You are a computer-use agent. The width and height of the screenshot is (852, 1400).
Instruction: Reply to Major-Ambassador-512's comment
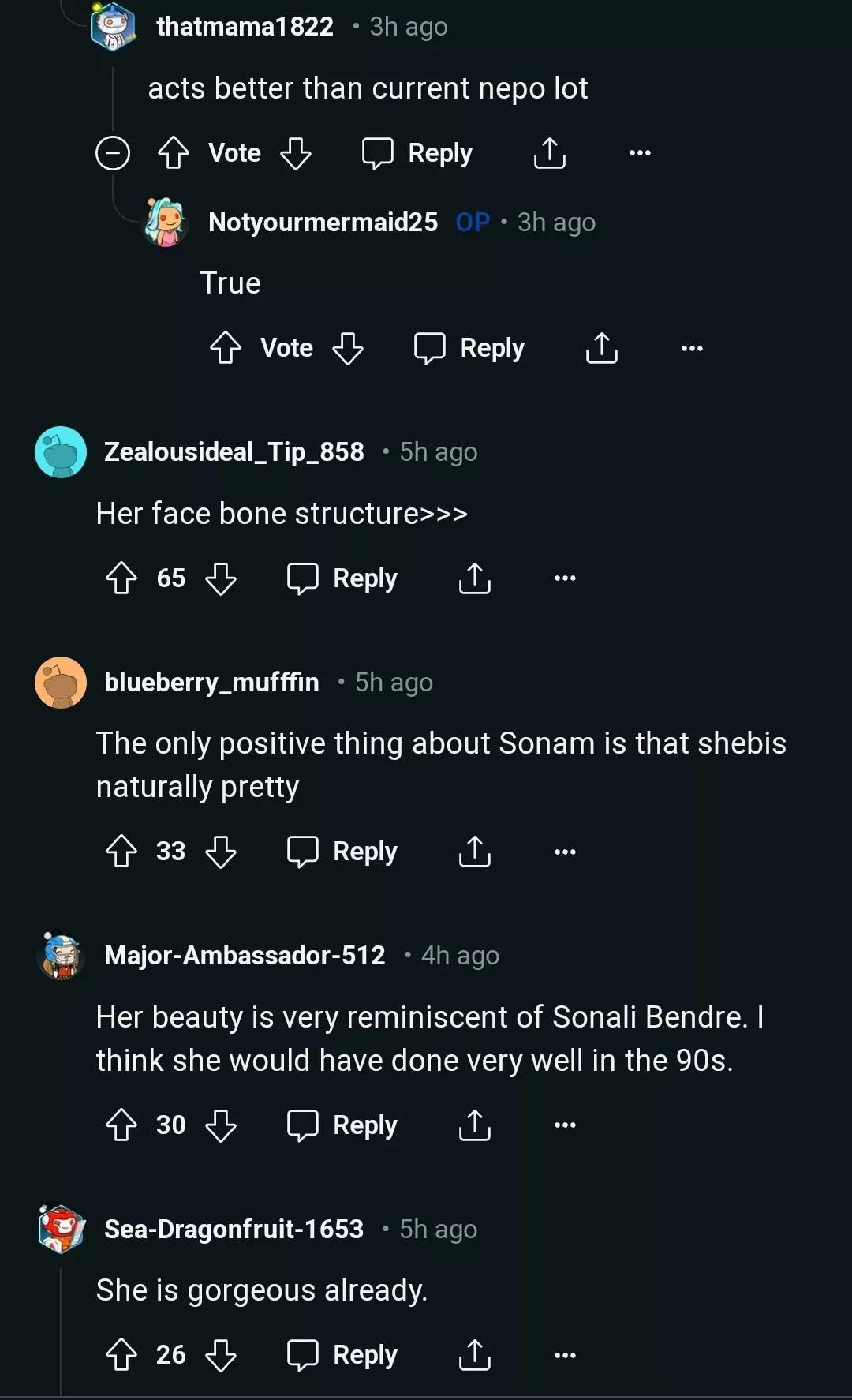coord(342,1125)
